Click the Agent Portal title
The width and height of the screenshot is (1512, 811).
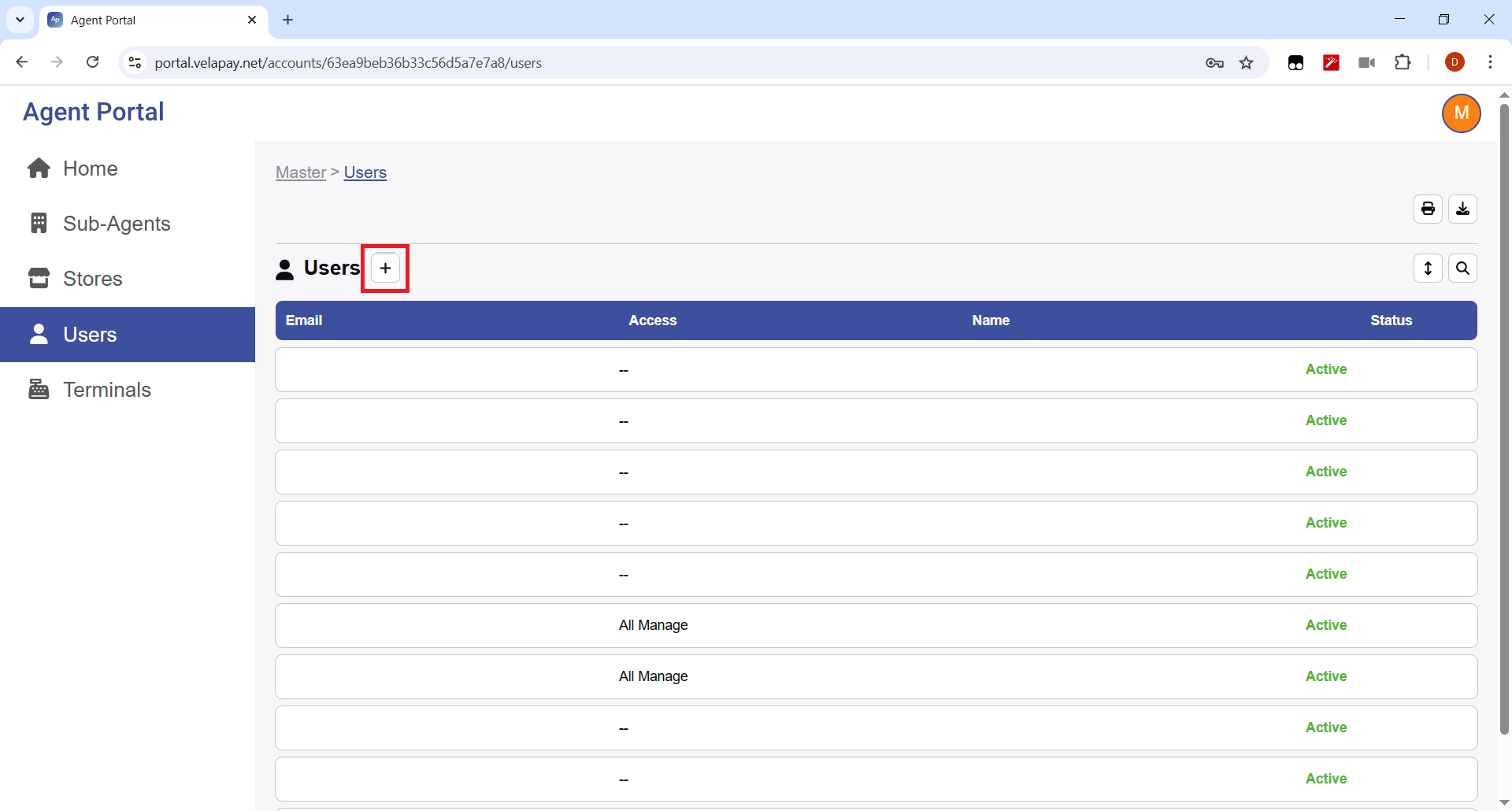[x=94, y=112]
